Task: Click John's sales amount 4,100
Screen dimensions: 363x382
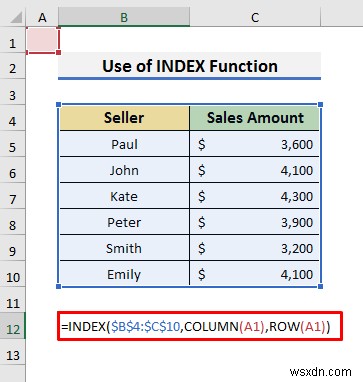Action: coord(255,170)
